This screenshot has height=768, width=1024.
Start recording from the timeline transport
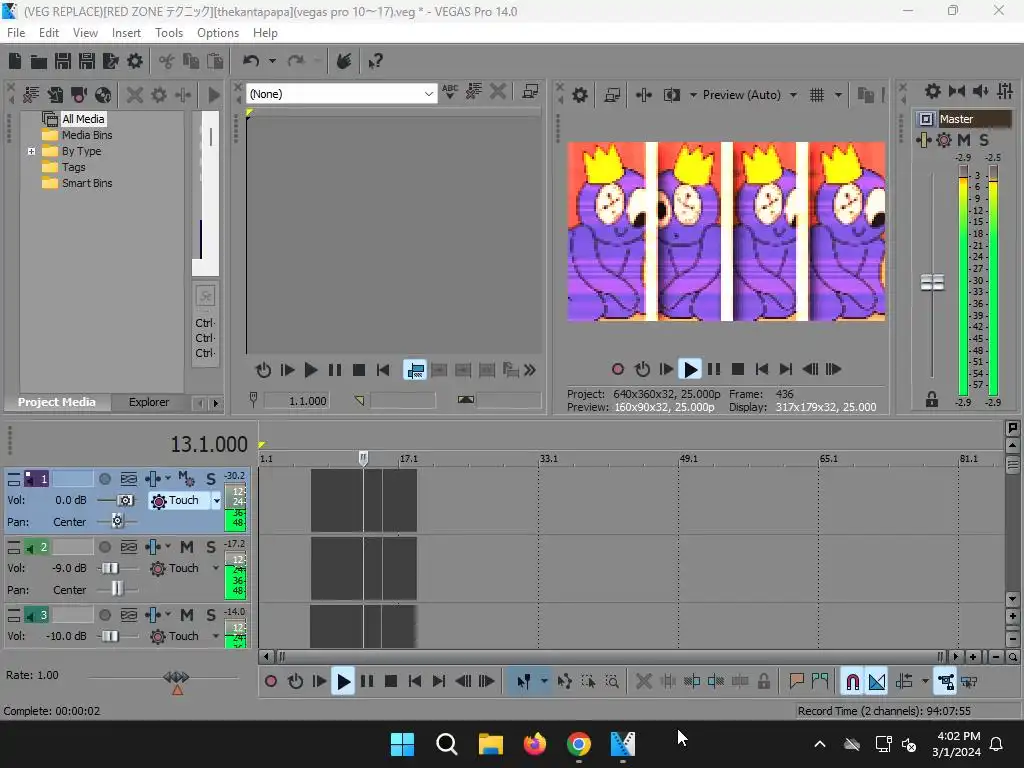coord(270,682)
